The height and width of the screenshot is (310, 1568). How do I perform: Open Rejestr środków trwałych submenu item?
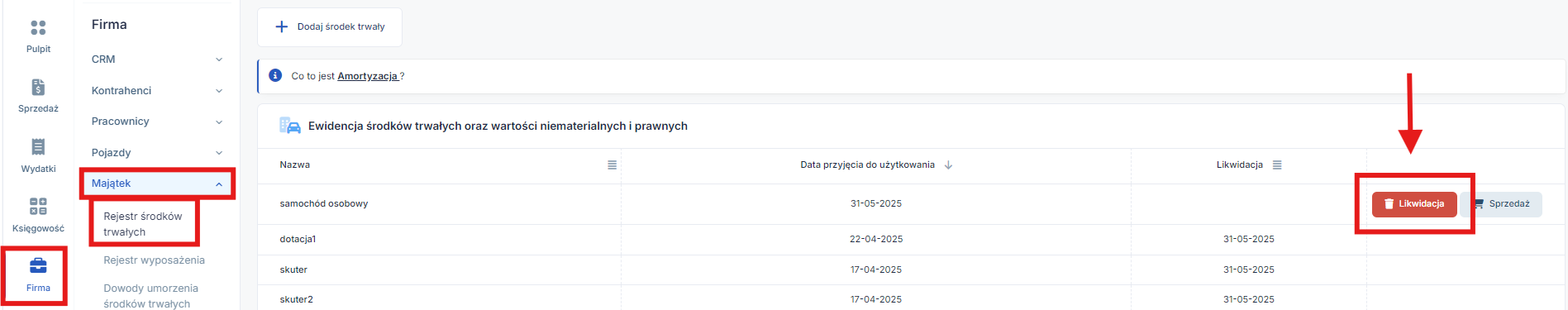[x=143, y=224]
